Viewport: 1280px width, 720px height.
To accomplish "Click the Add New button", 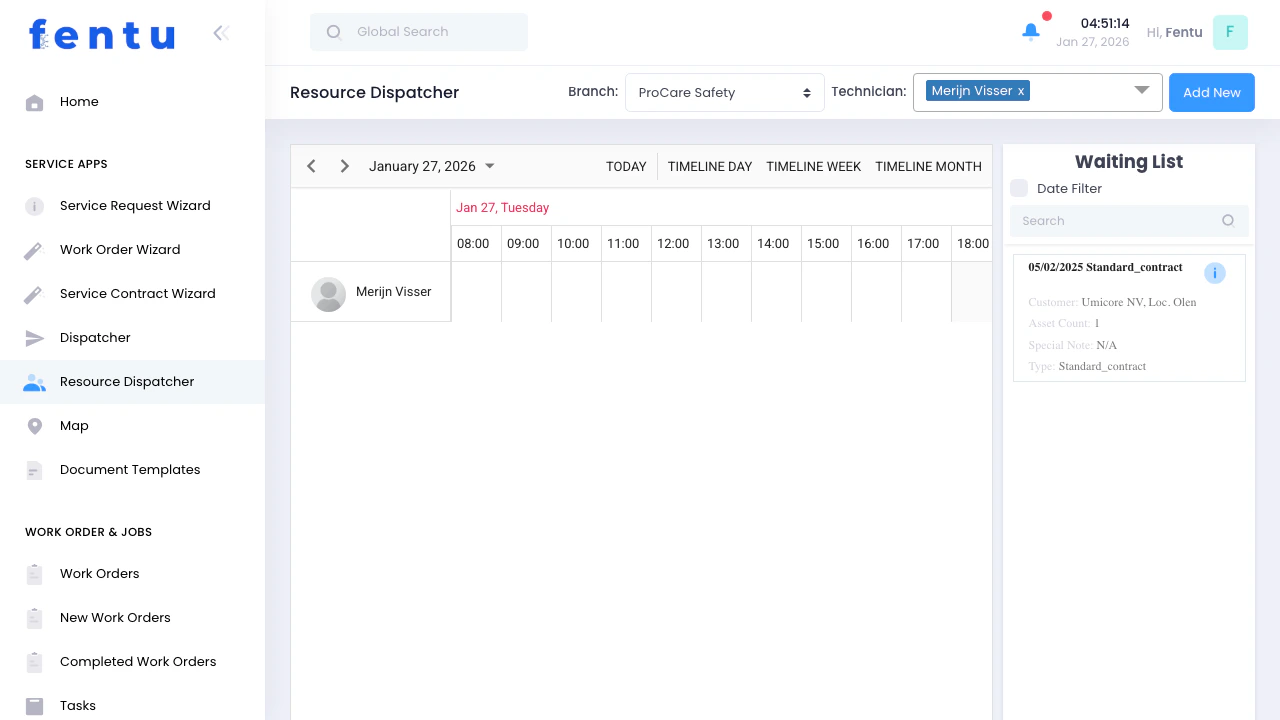I will coord(1211,92).
